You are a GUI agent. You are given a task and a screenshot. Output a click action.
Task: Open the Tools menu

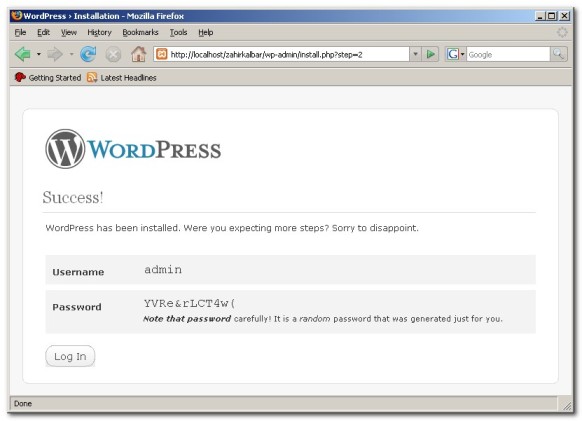pos(178,32)
